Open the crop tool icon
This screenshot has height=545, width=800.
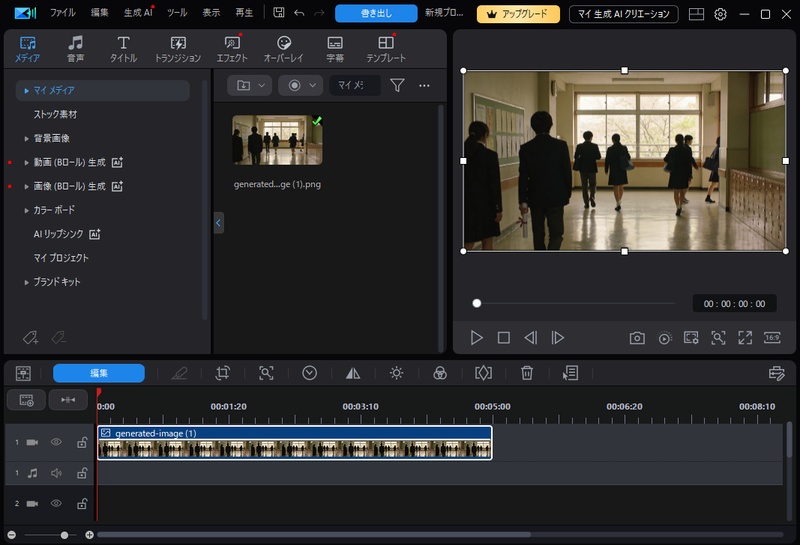tap(222, 373)
